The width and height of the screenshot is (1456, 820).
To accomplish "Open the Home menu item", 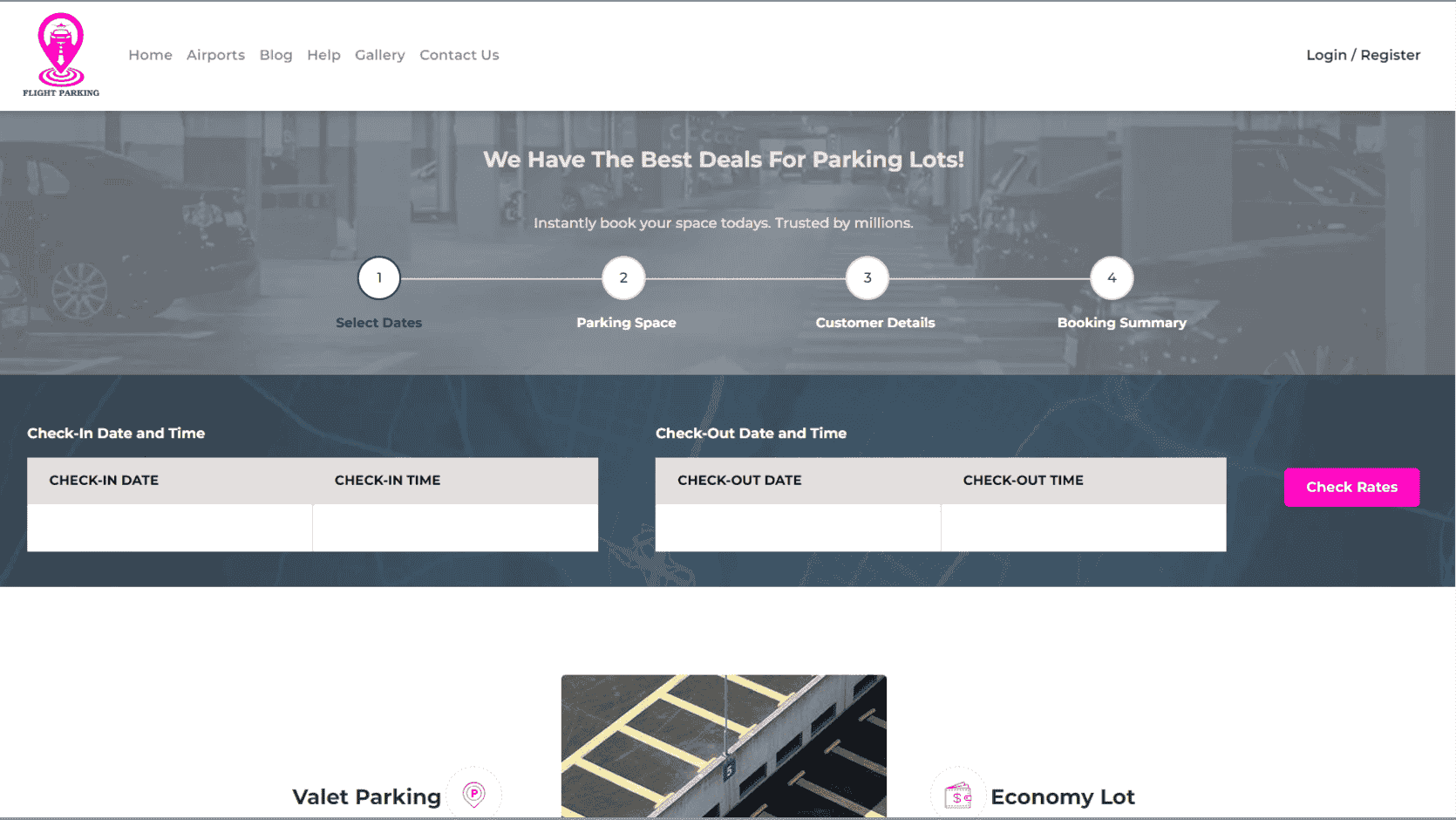I will tap(150, 55).
